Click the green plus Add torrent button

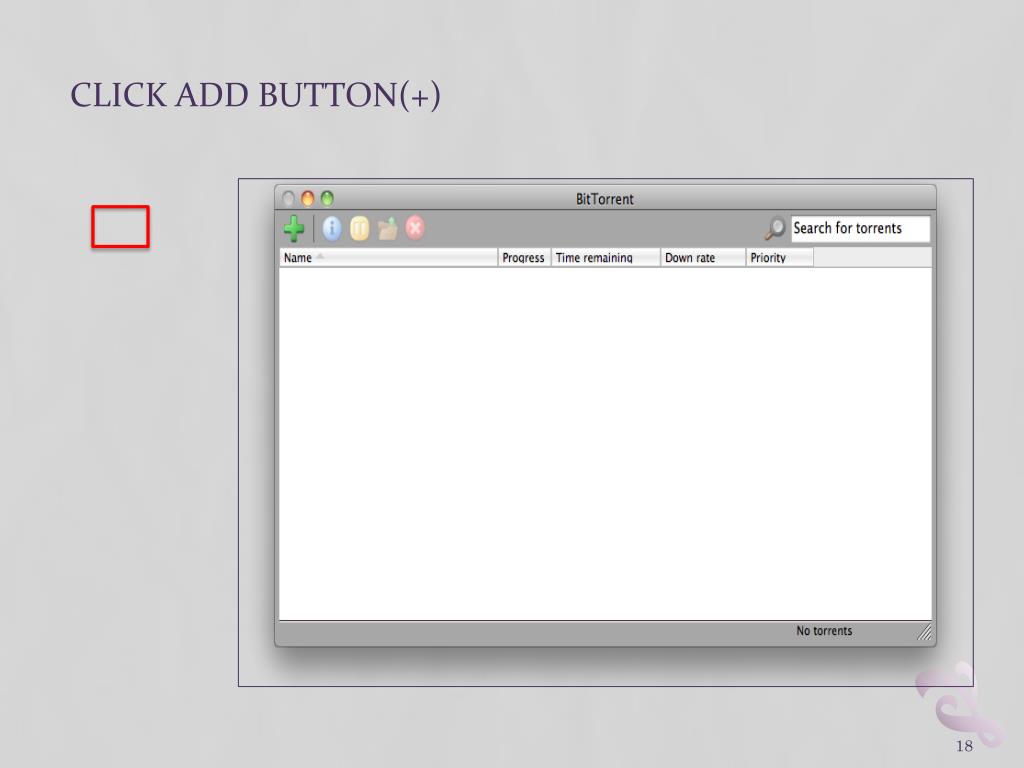pyautogui.click(x=294, y=229)
